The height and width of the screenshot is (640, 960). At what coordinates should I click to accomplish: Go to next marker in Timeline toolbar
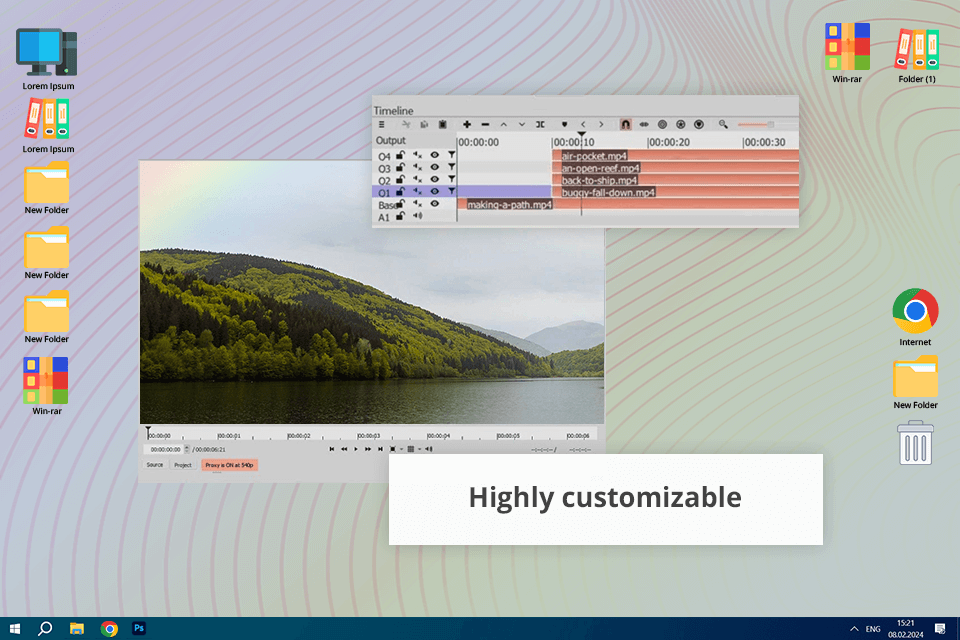click(601, 124)
